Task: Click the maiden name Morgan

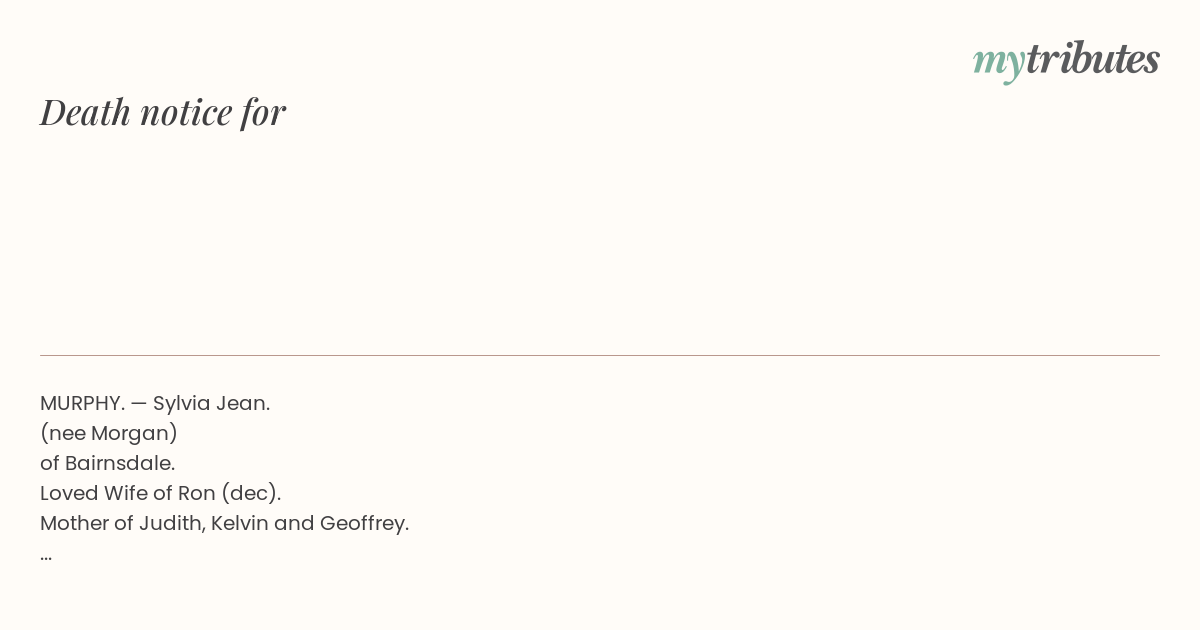Action: tap(131, 433)
